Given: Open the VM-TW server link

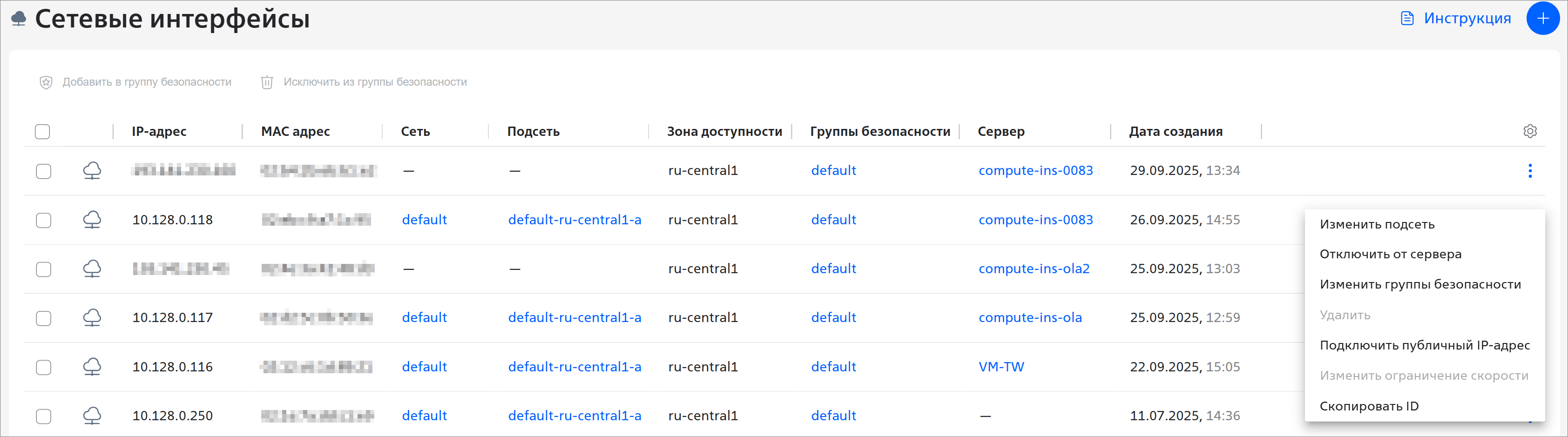Looking at the screenshot, I should (1001, 367).
